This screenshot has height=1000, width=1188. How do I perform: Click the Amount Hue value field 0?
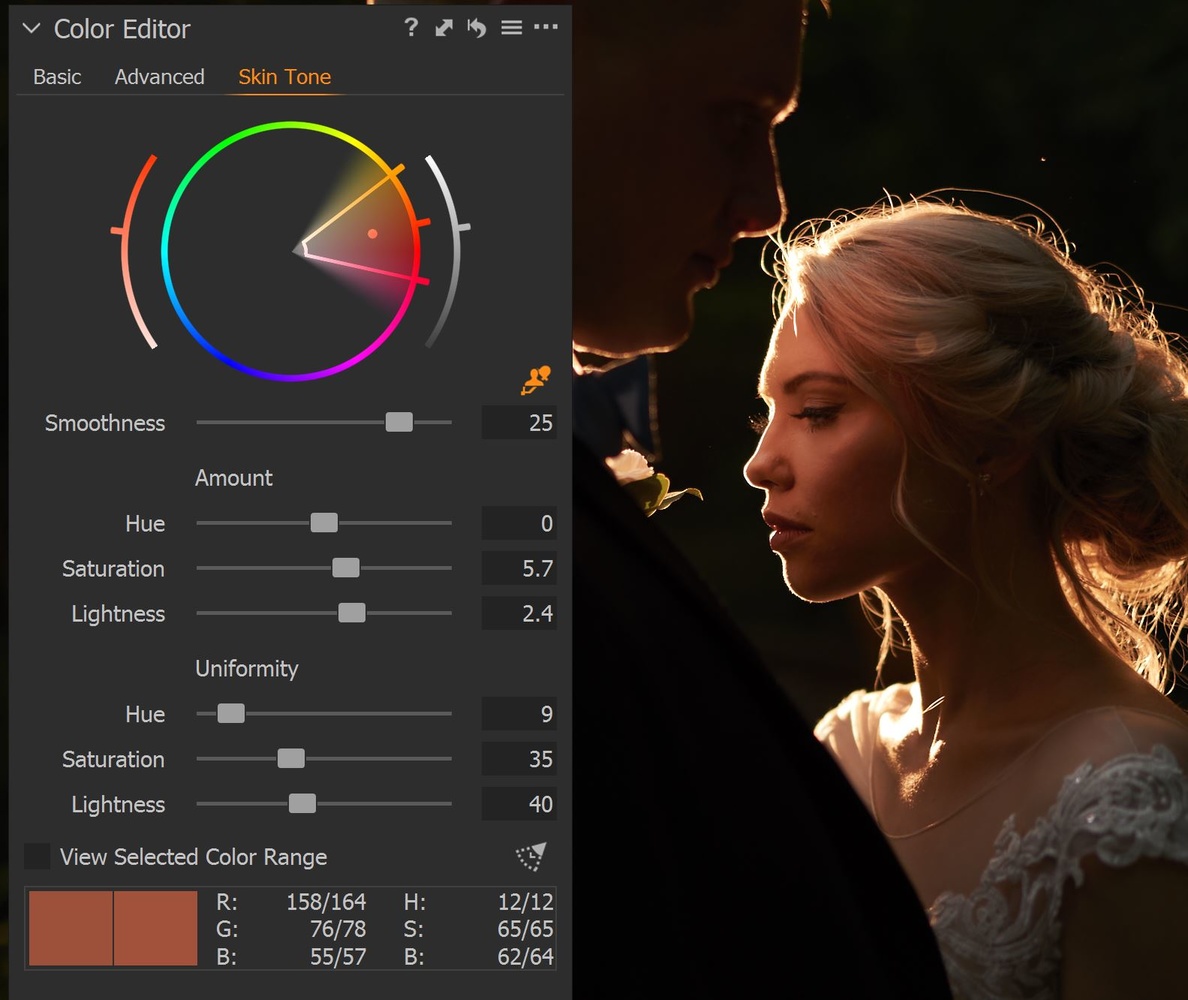(x=519, y=523)
